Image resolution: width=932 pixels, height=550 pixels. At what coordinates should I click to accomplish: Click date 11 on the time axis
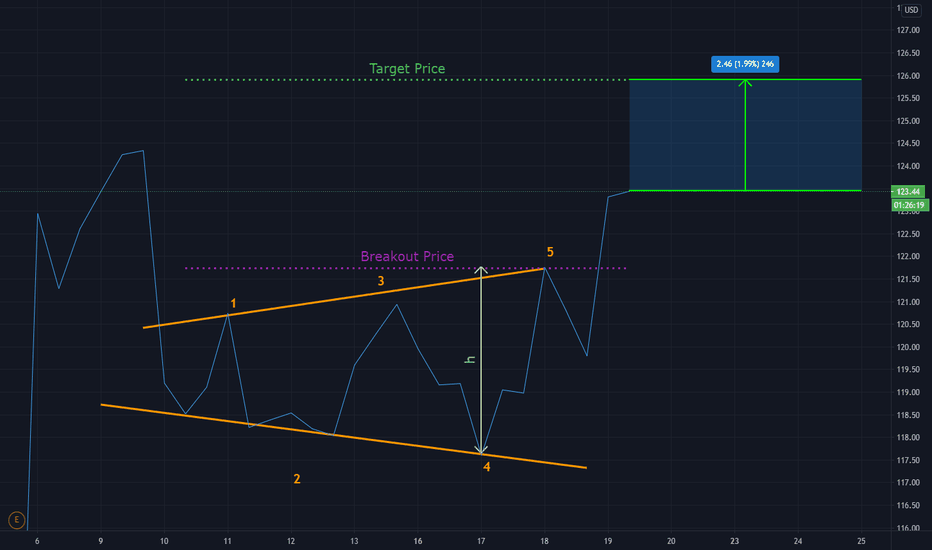(x=227, y=541)
